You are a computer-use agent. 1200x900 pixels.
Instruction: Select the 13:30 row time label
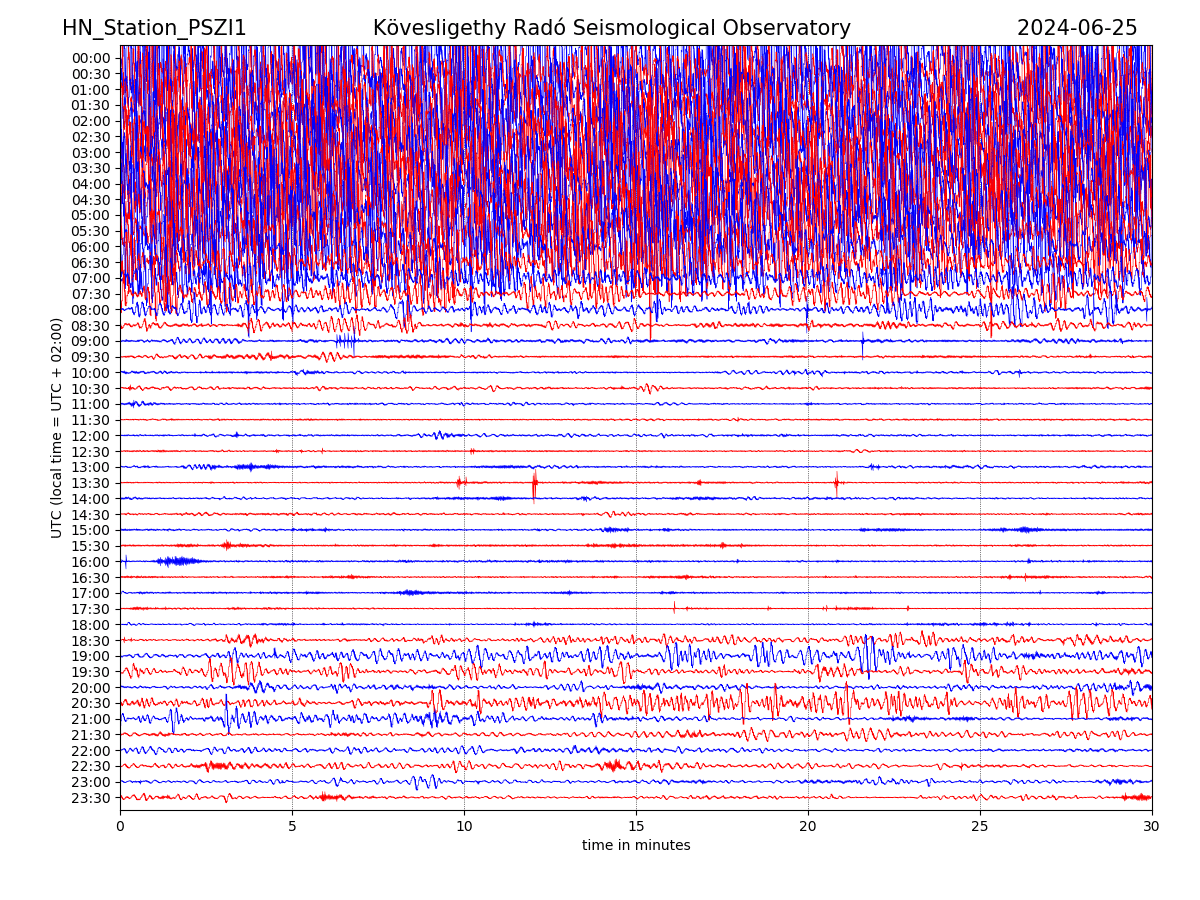pos(91,483)
